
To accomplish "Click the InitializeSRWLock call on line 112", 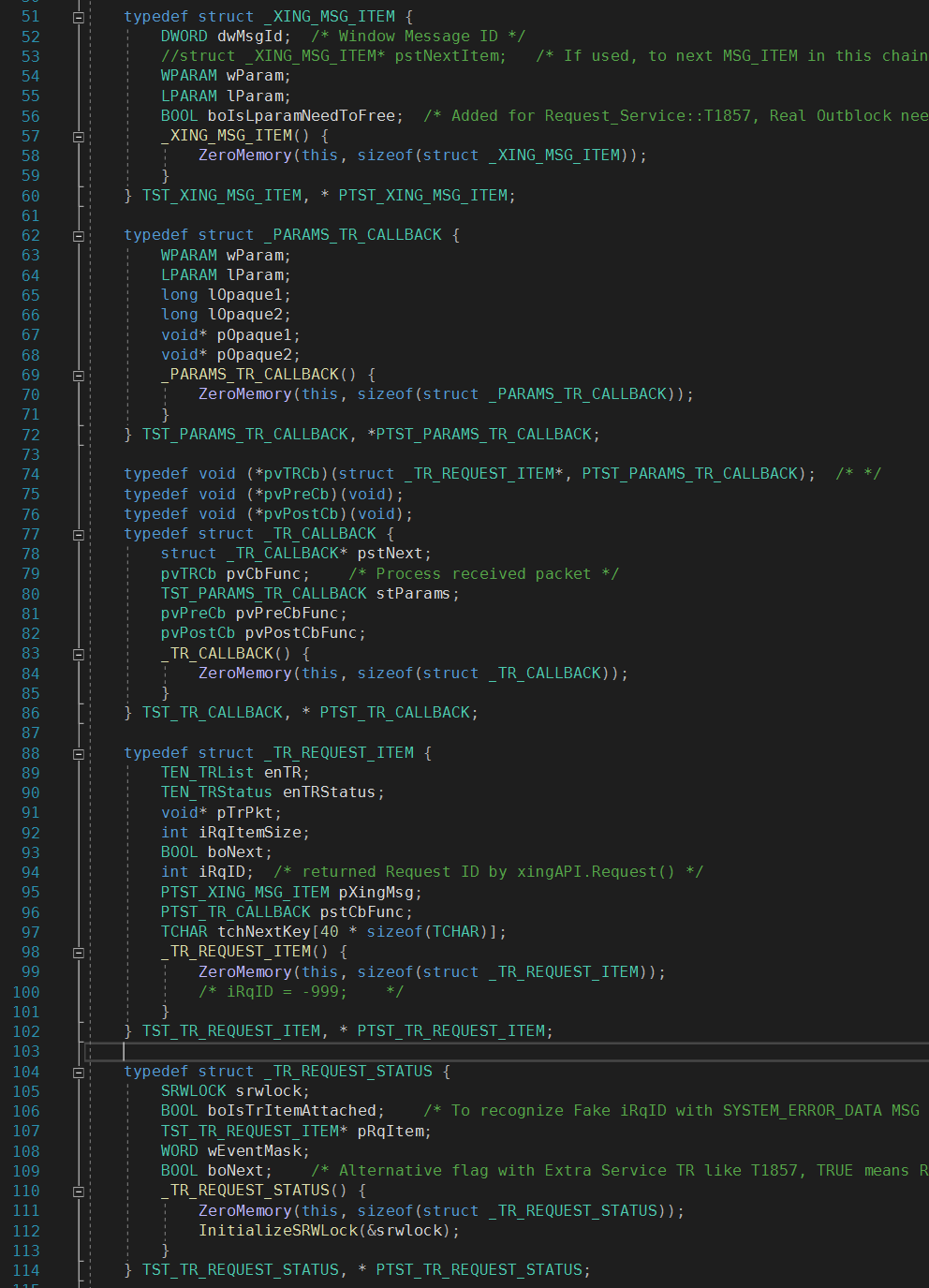I will pos(278,1231).
